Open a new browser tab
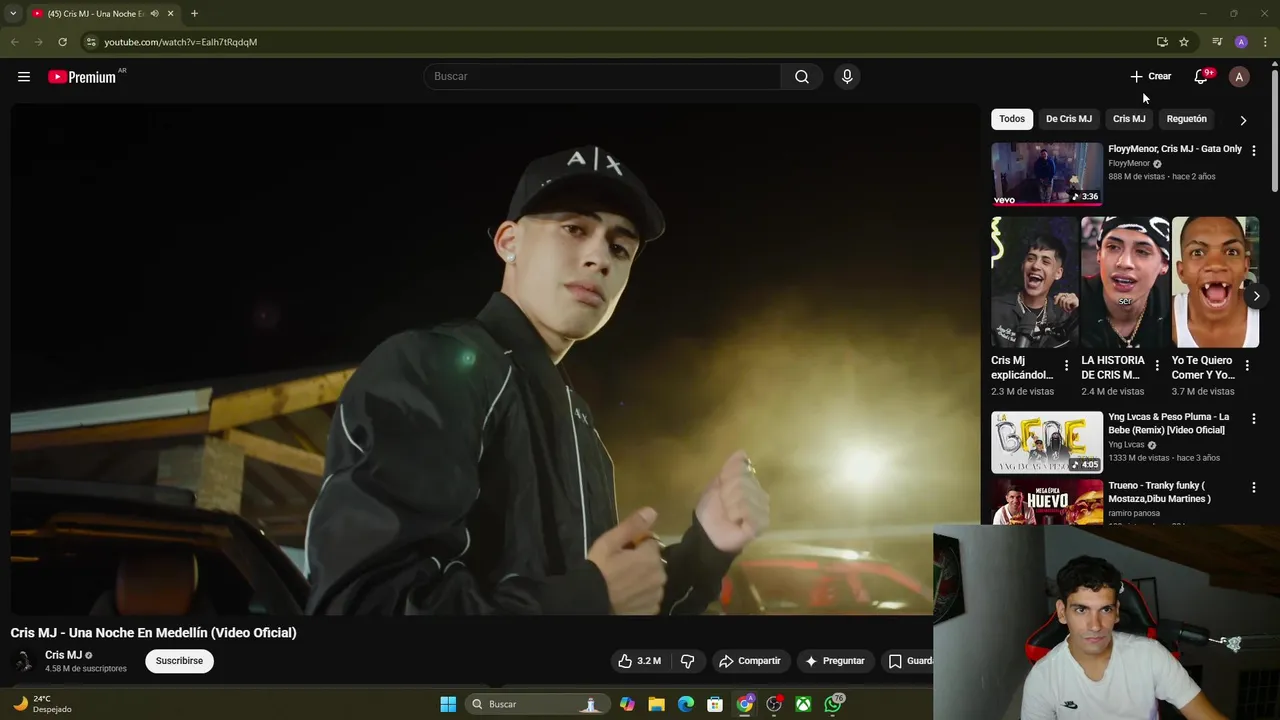 tap(194, 14)
